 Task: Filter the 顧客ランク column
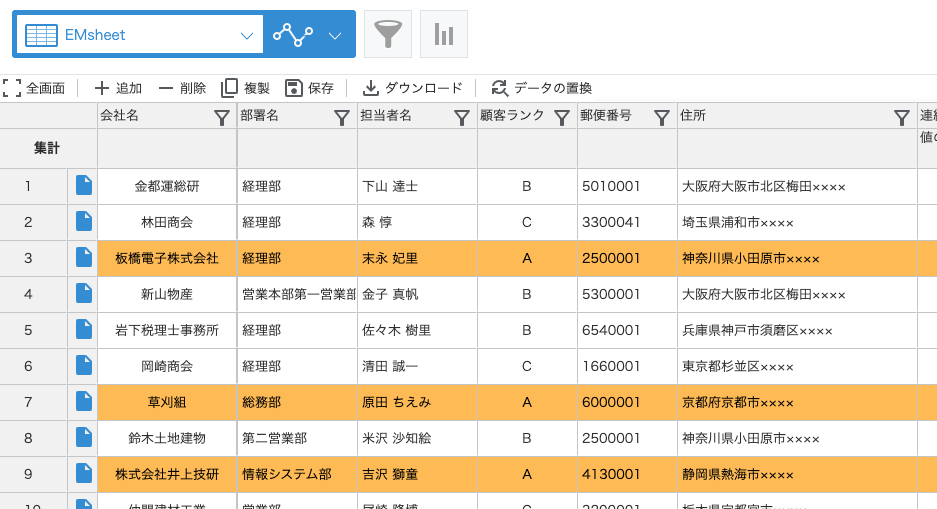pyautogui.click(x=562, y=118)
